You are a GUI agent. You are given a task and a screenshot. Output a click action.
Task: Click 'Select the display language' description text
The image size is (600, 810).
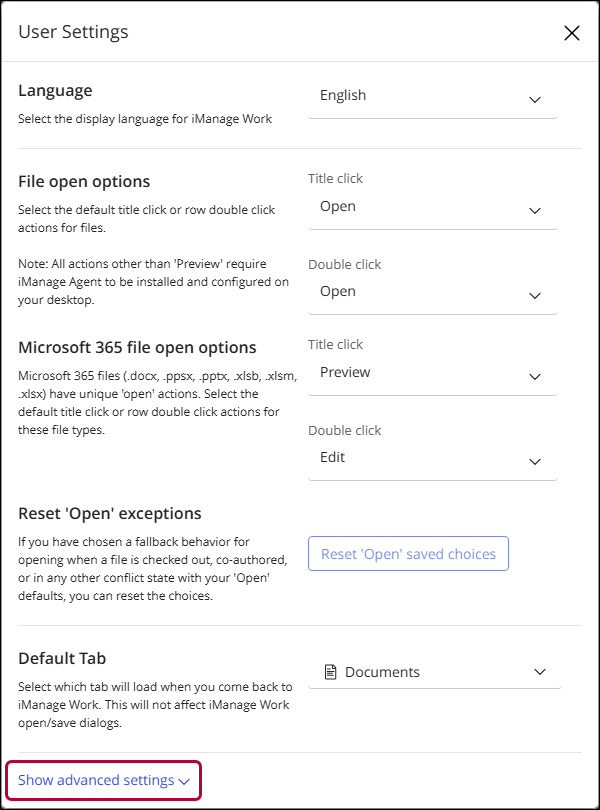pos(145,119)
